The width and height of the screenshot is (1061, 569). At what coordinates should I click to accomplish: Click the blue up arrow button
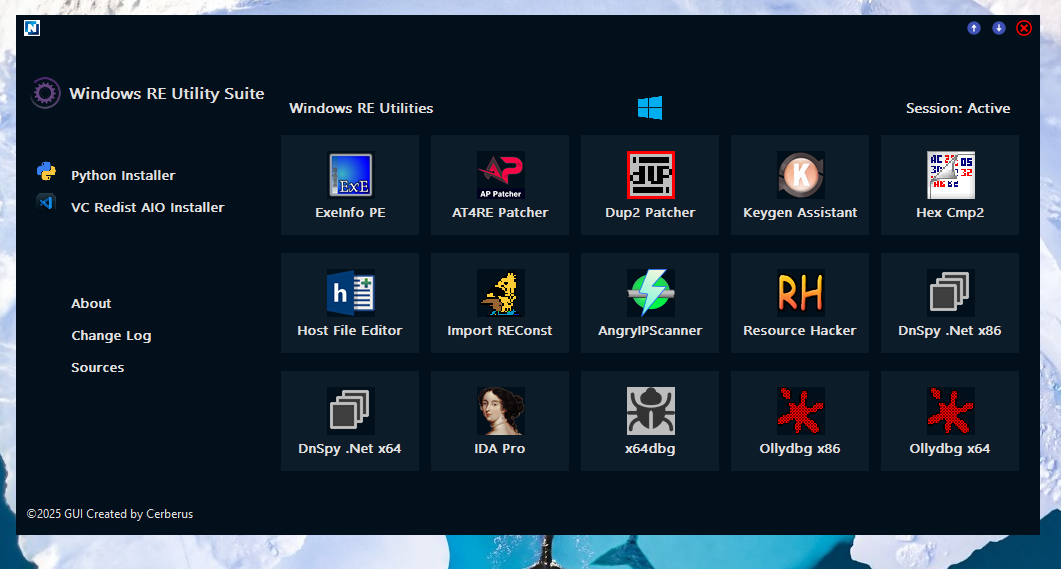(974, 28)
